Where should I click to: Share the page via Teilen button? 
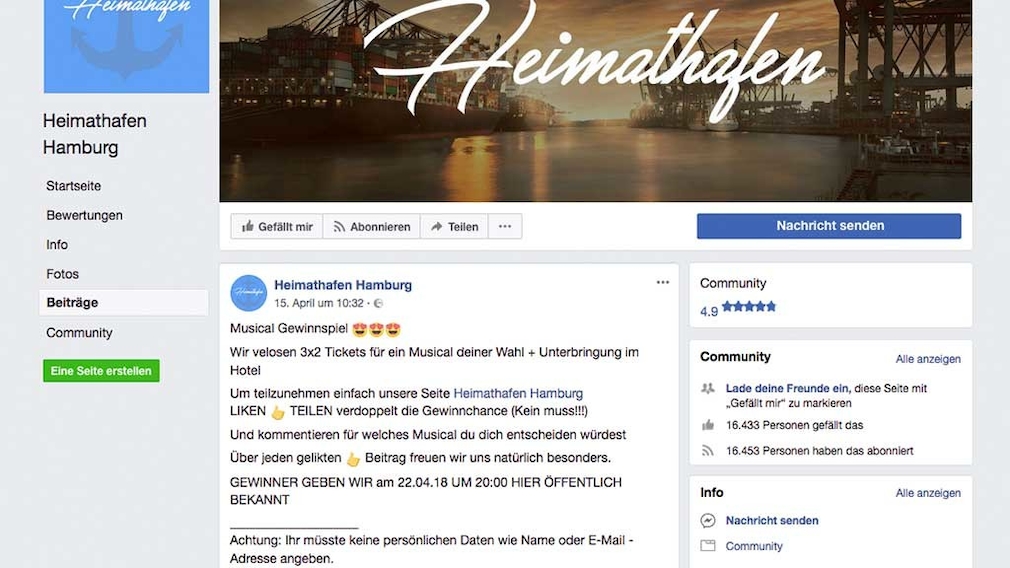tap(454, 227)
